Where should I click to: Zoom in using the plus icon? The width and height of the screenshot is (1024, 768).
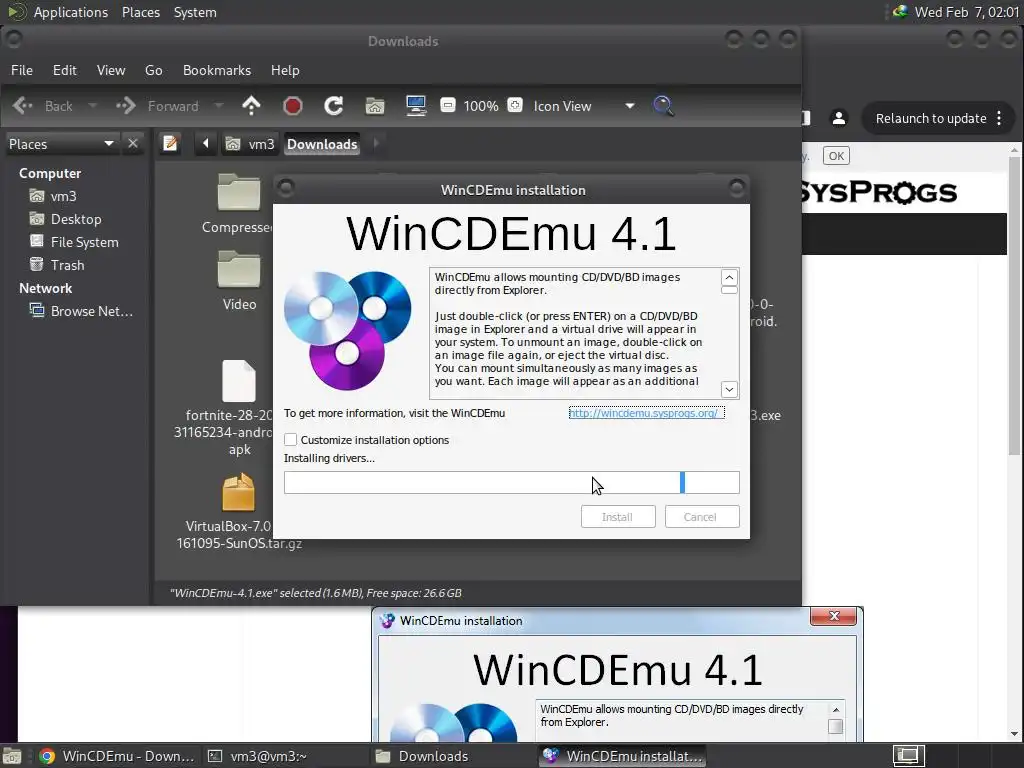(x=515, y=105)
